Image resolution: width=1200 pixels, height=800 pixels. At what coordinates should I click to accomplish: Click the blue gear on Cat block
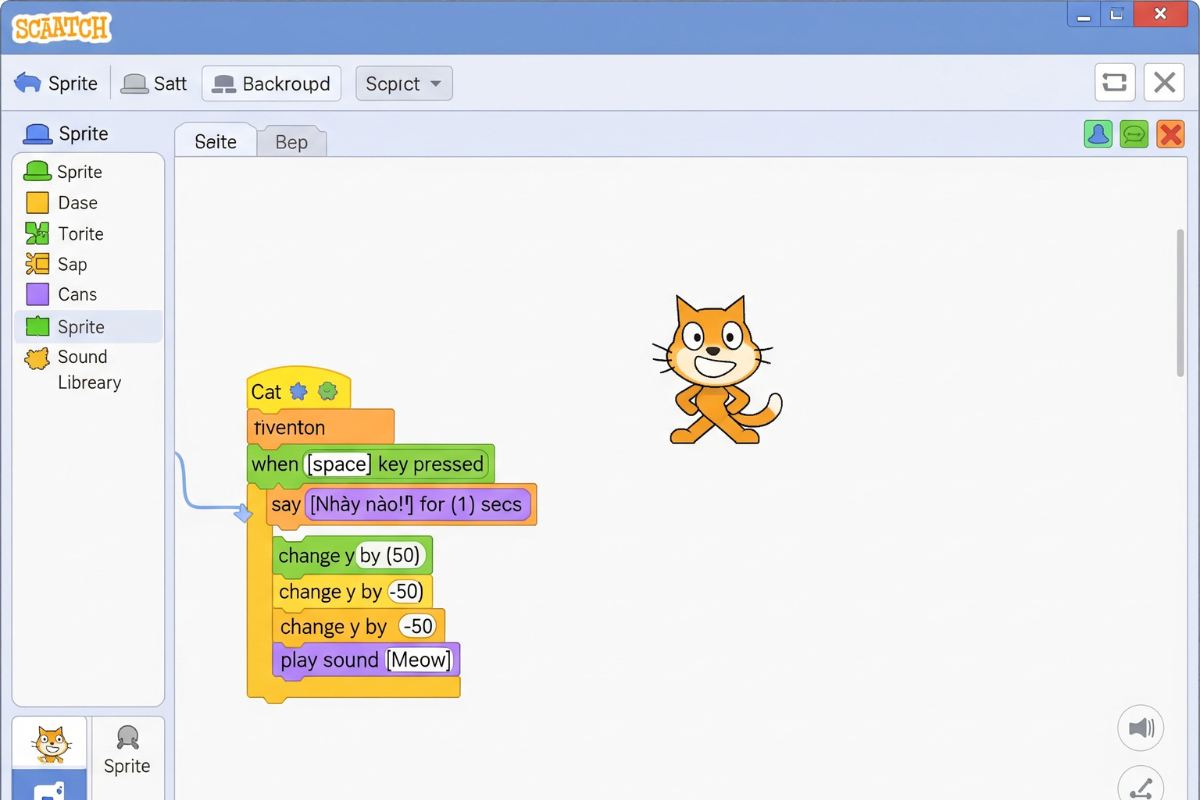coord(298,391)
